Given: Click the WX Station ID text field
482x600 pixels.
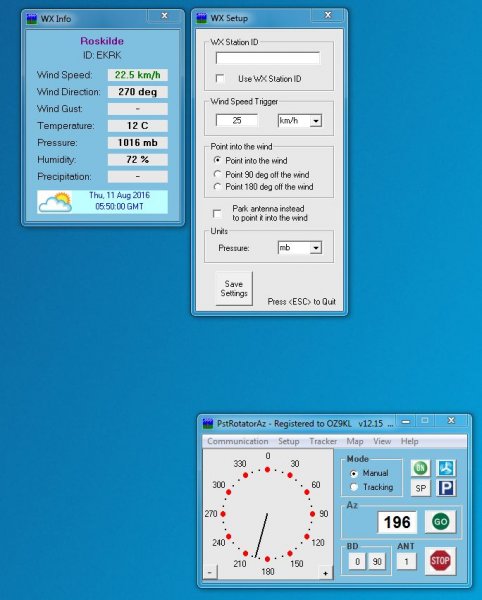Looking at the screenshot, I should (x=267, y=58).
